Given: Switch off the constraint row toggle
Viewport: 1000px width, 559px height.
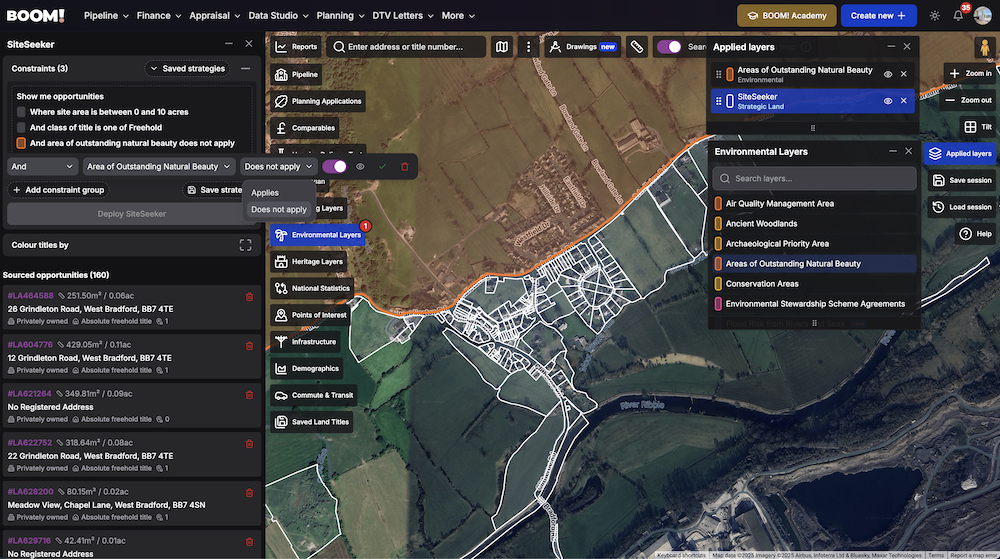Looking at the screenshot, I should 334,166.
